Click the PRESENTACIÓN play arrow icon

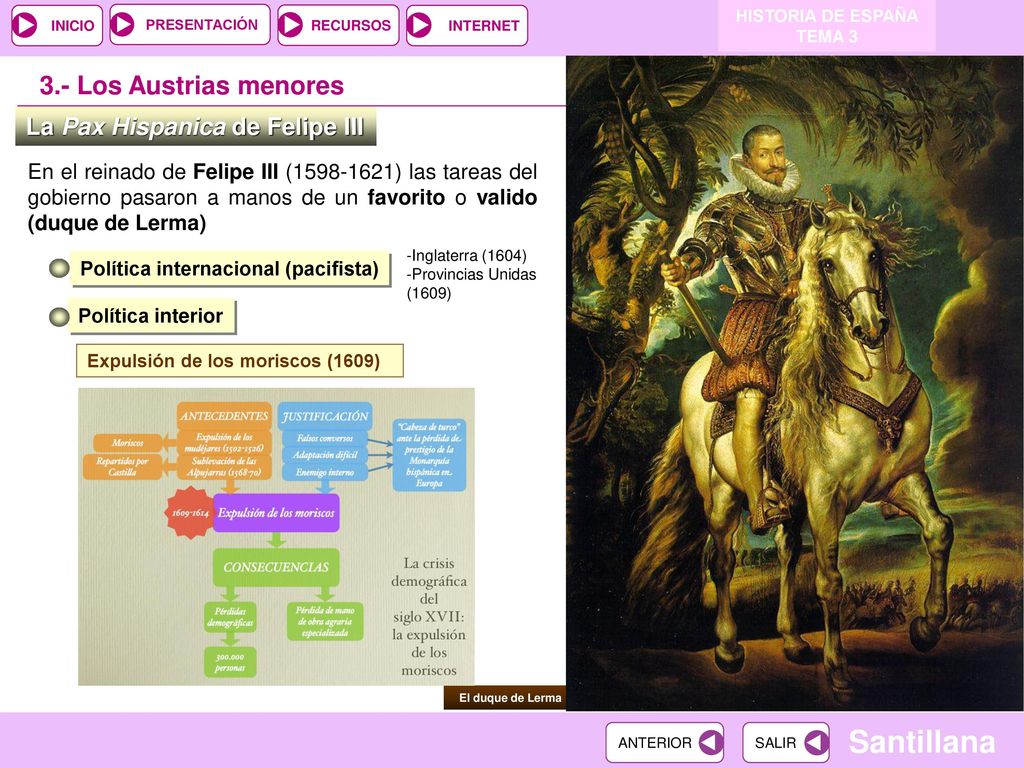pyautogui.click(x=122, y=25)
